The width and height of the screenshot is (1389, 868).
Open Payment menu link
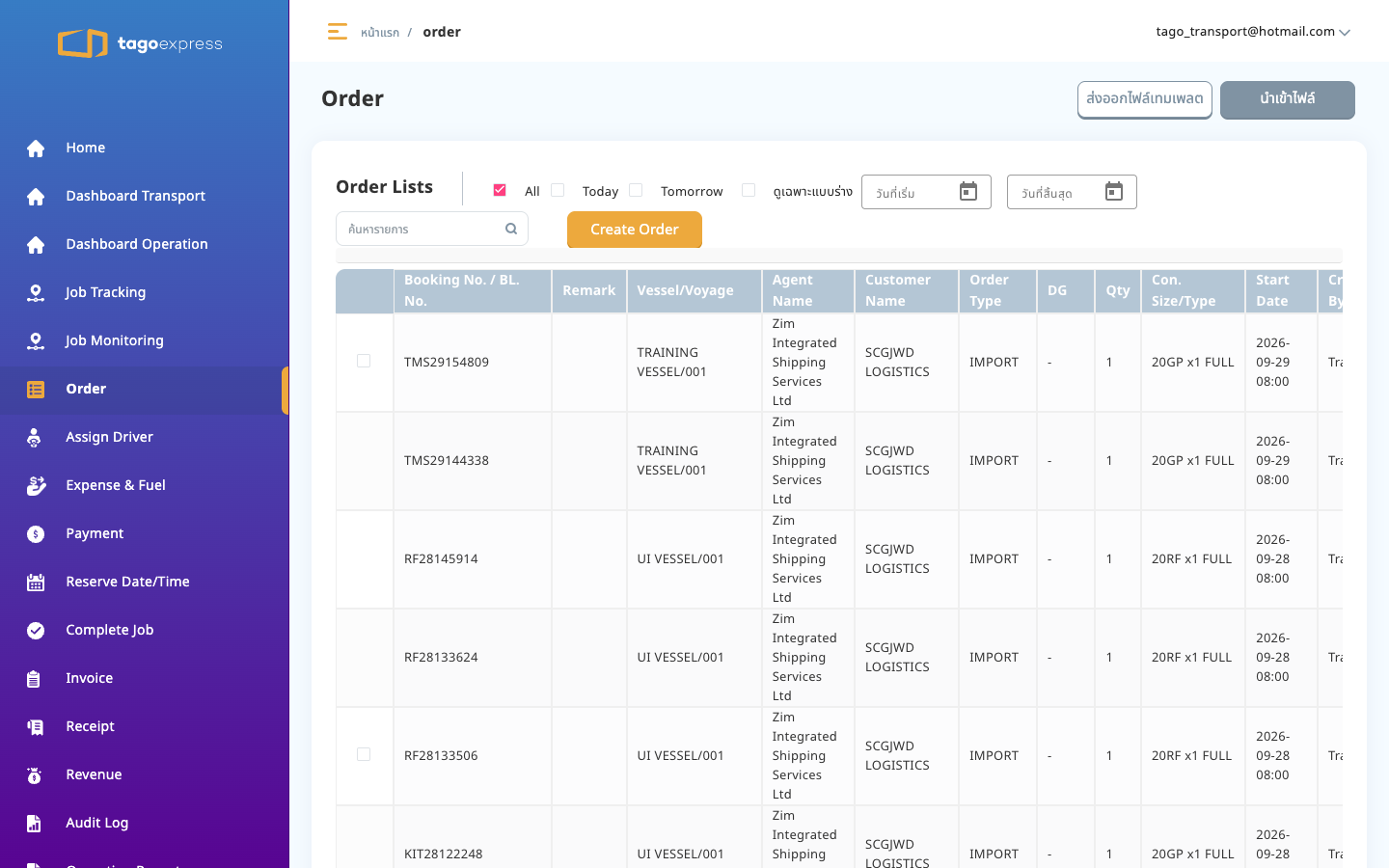(145, 533)
